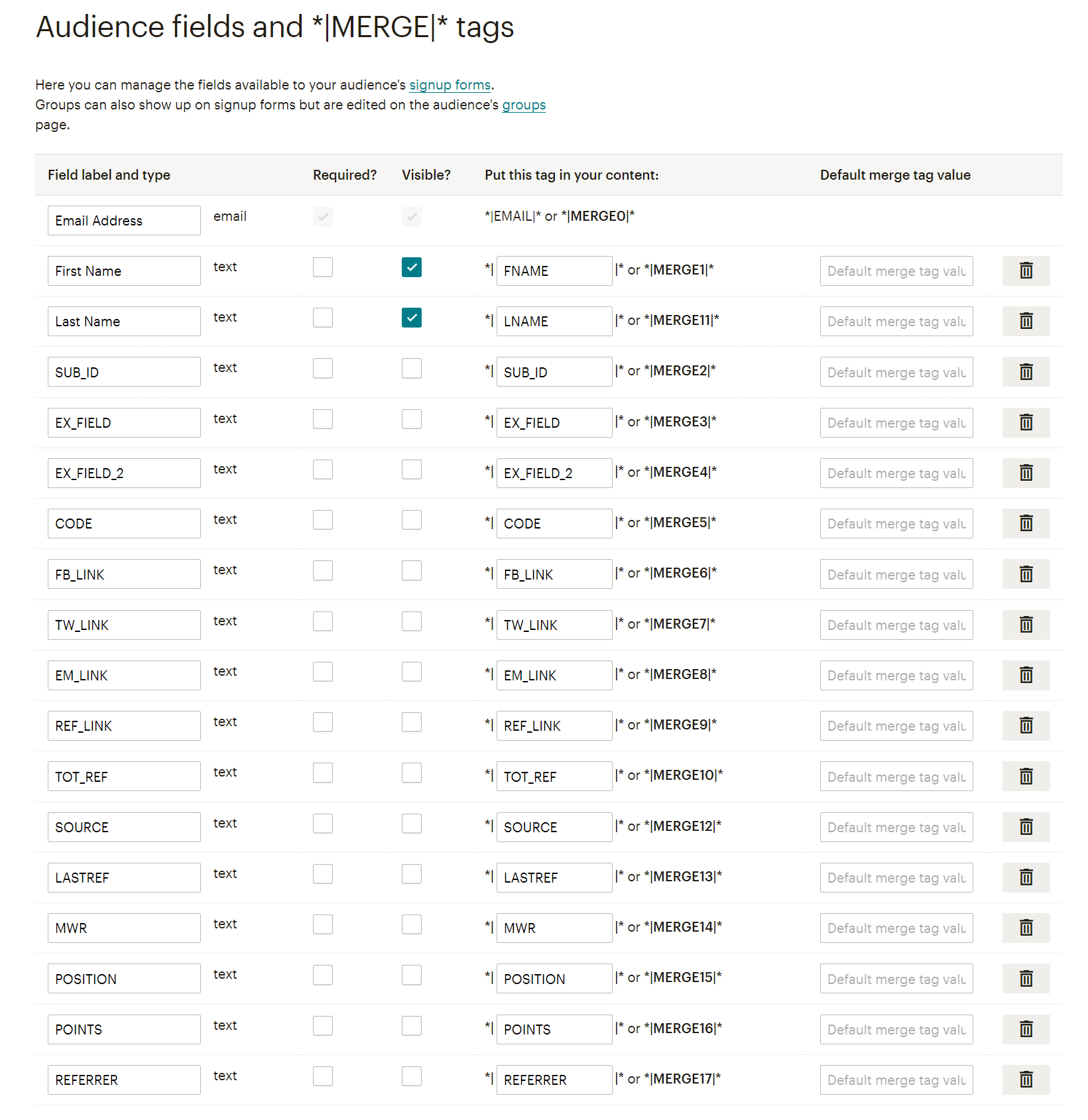Remove the POSITION field with trash icon
This screenshot has width=1088, height=1120.
coord(1025,979)
